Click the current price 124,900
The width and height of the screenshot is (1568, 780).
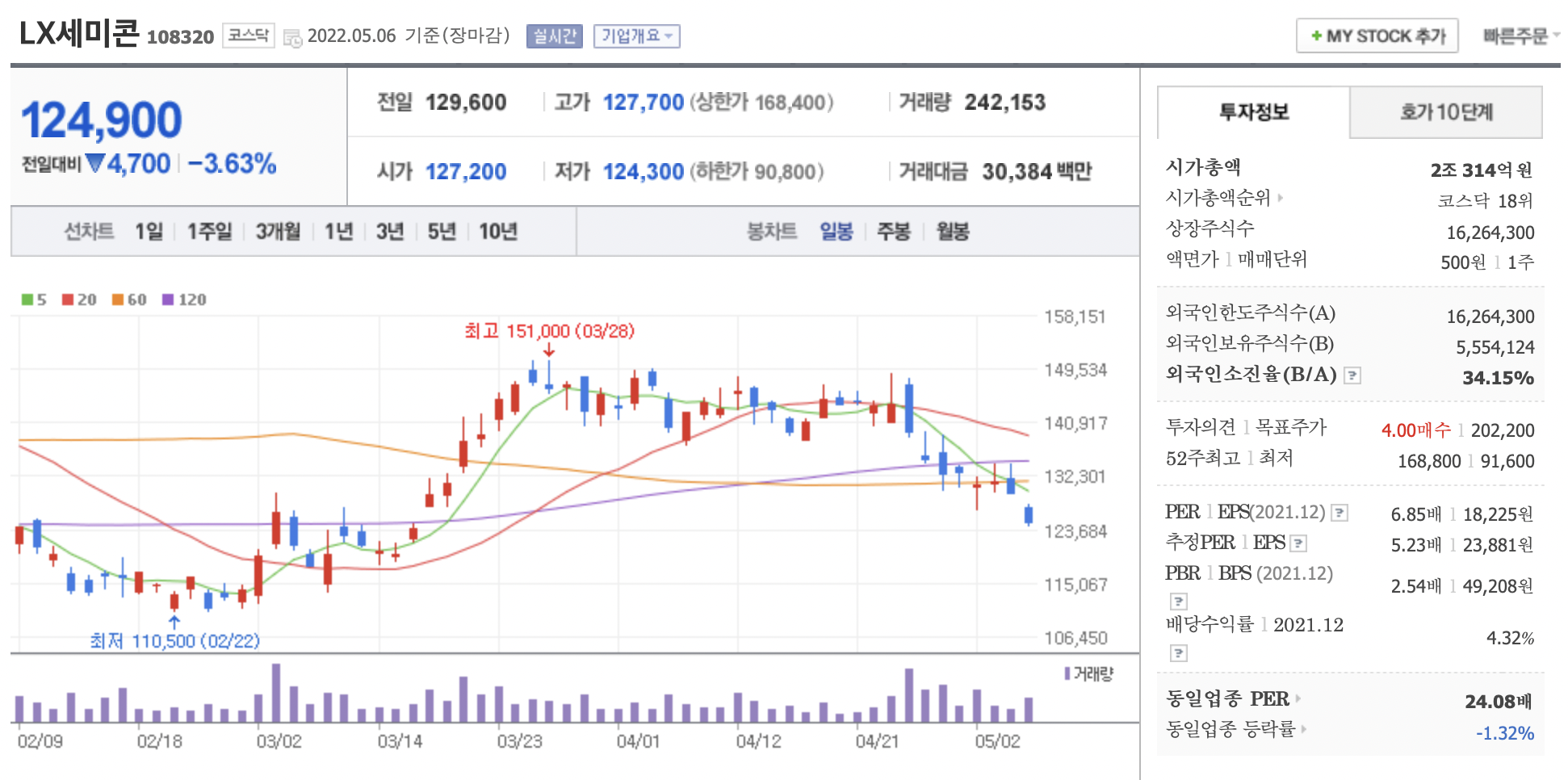click(x=102, y=120)
